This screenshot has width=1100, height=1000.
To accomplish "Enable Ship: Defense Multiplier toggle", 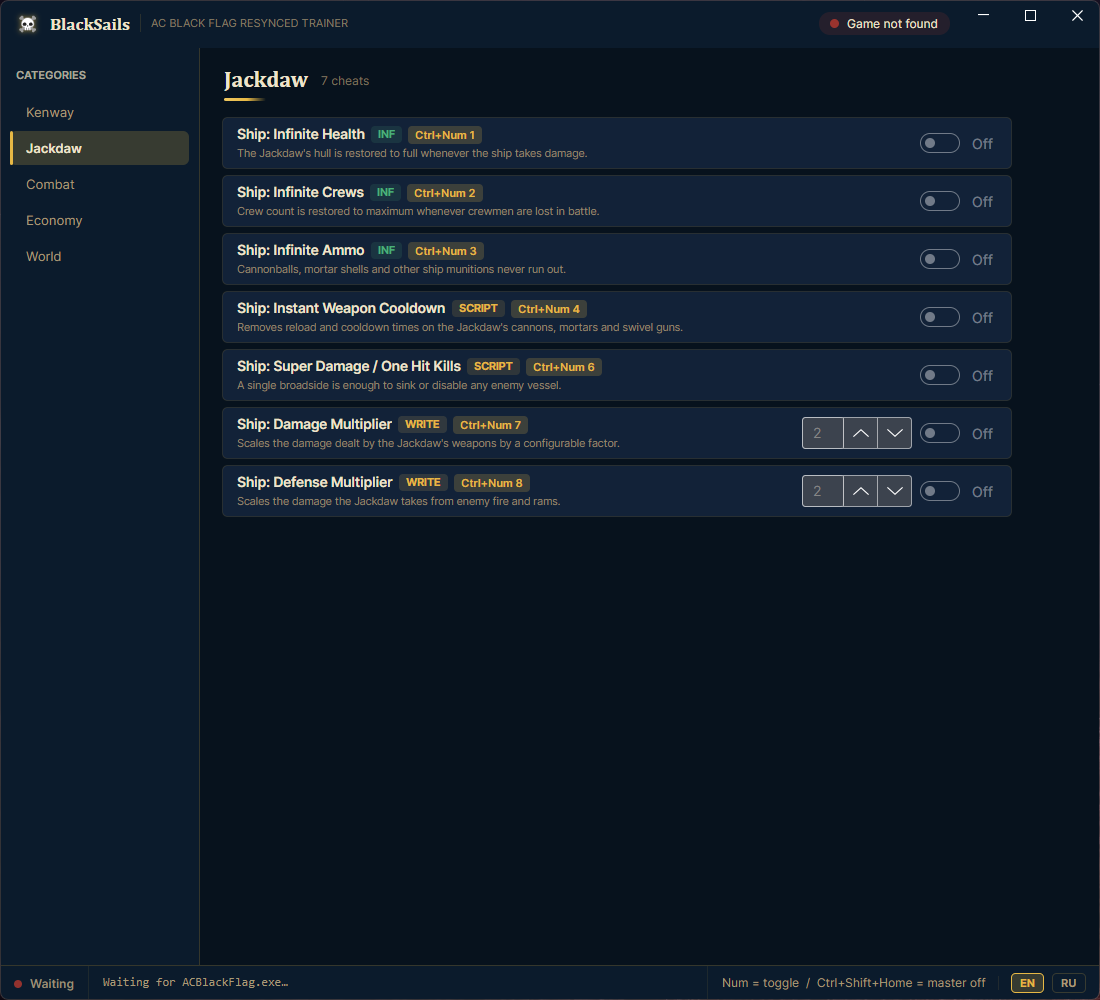I will [939, 491].
